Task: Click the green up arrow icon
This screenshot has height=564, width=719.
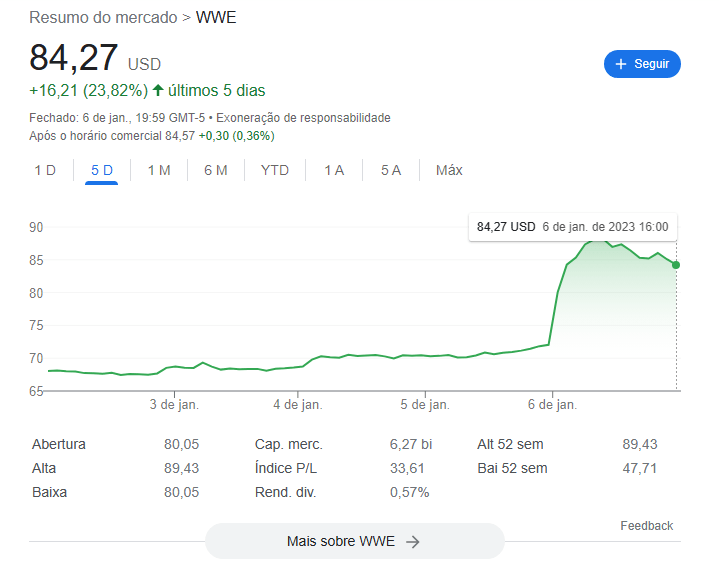Action: [x=158, y=90]
